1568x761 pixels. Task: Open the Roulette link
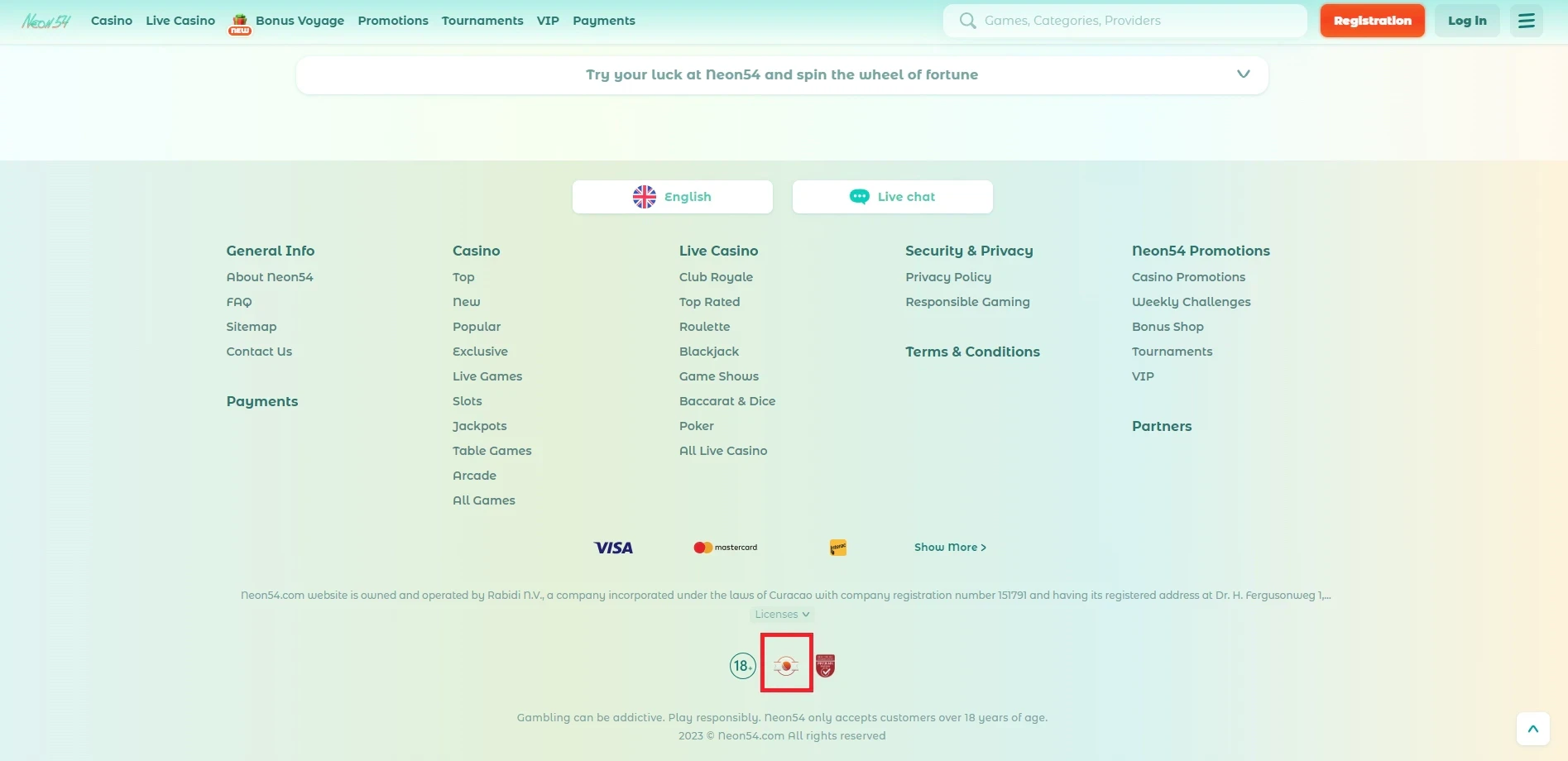point(705,327)
